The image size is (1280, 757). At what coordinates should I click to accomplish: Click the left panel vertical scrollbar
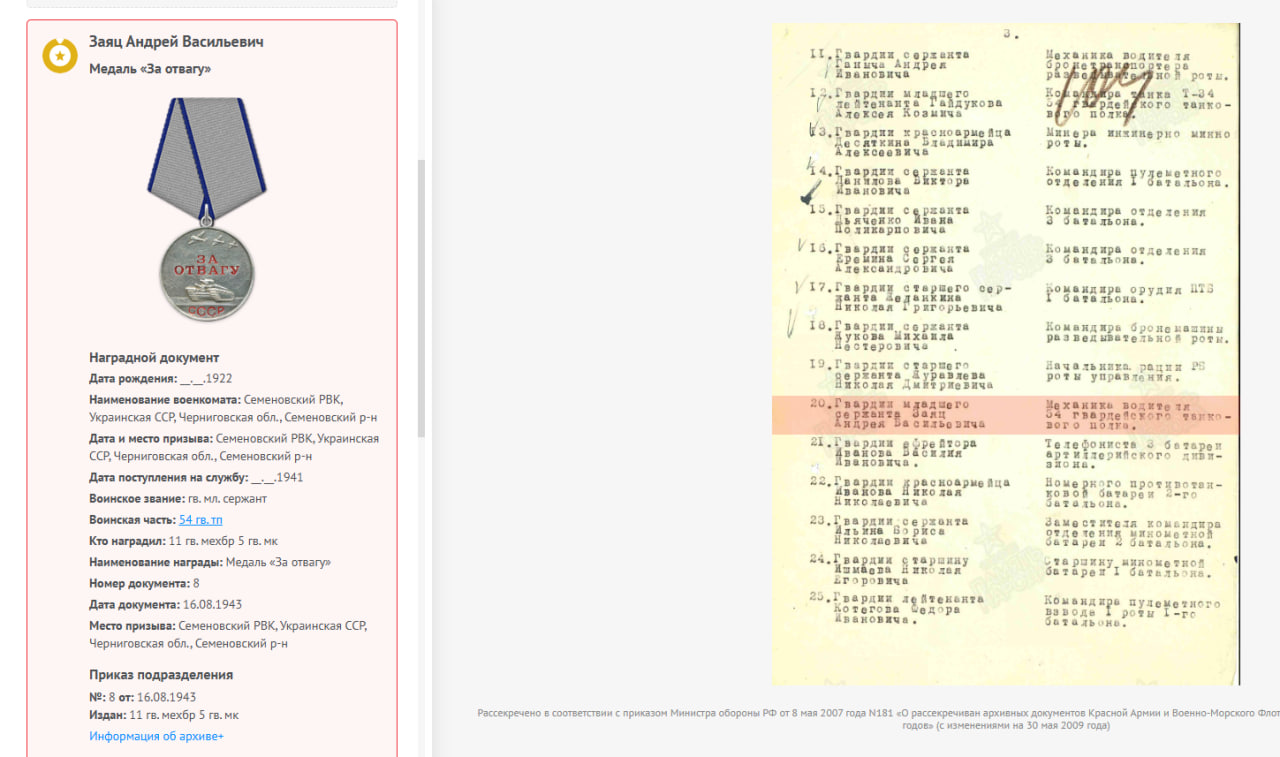421,300
